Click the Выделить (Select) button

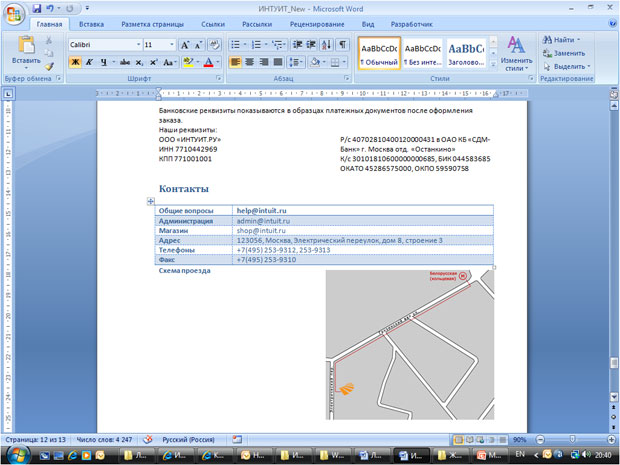(x=567, y=66)
